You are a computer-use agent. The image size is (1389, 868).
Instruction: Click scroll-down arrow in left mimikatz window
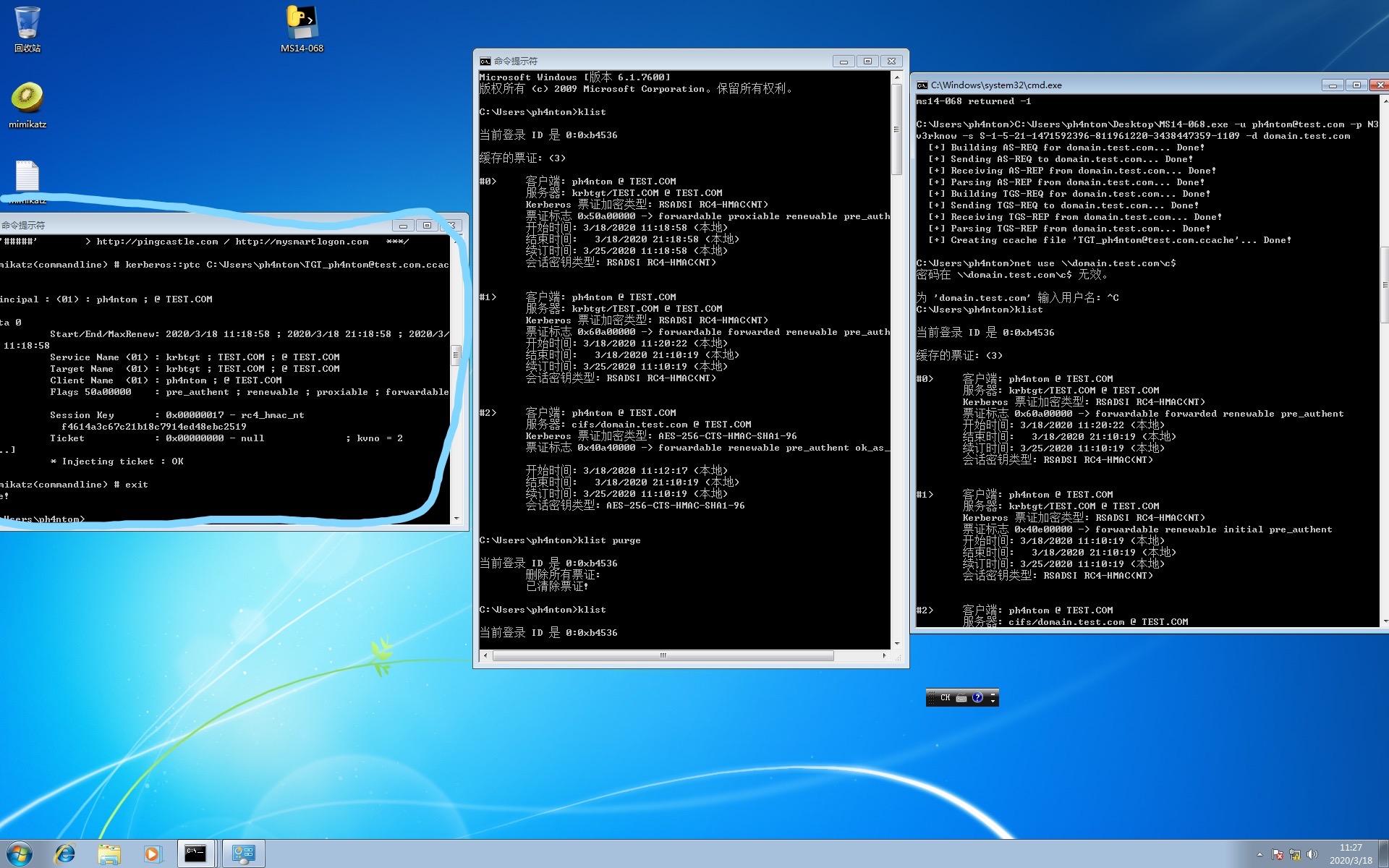click(456, 519)
